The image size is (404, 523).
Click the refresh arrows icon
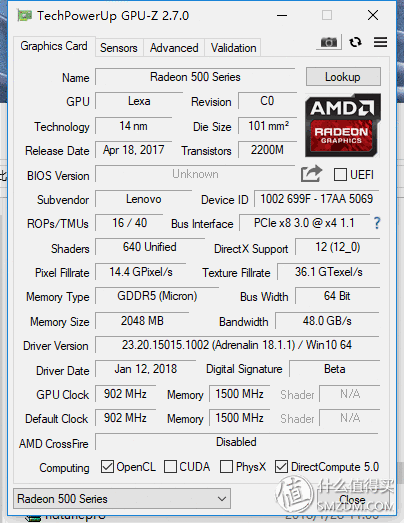tap(355, 42)
